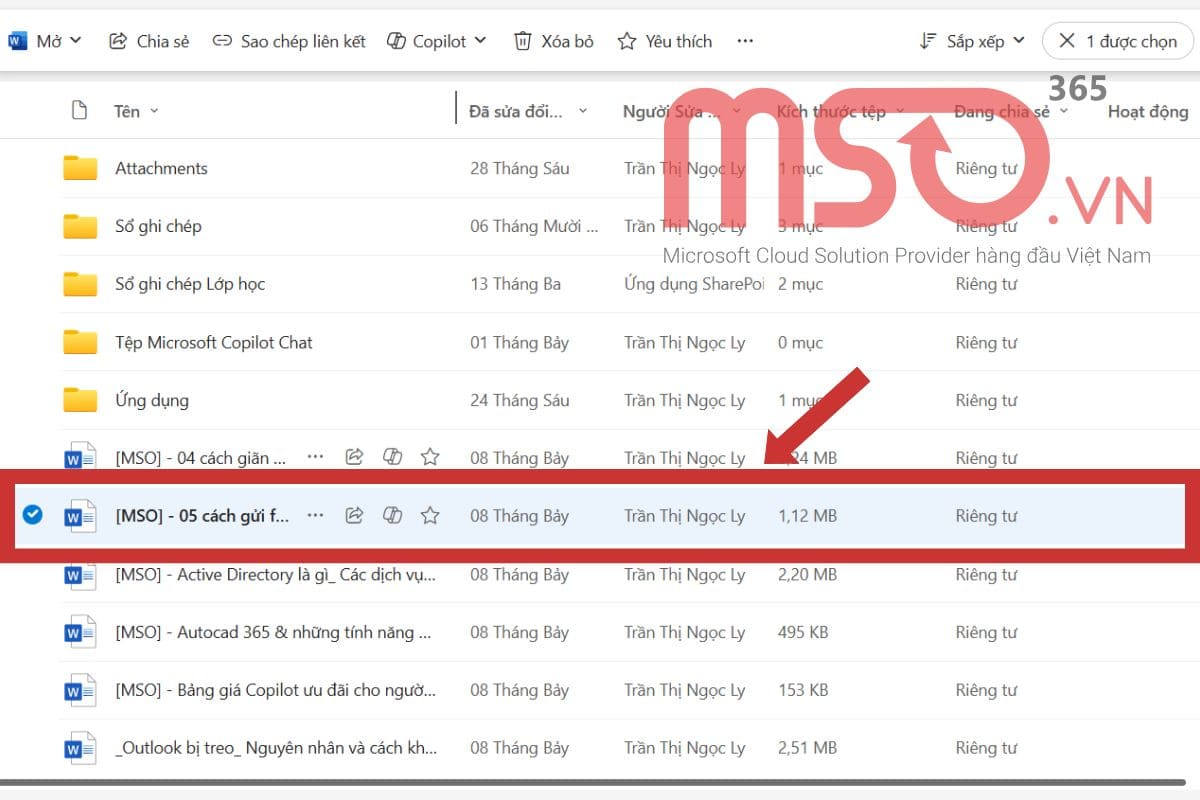The width and height of the screenshot is (1200, 800).
Task: Click 0 mục size cell
Action: pyautogui.click(x=800, y=342)
